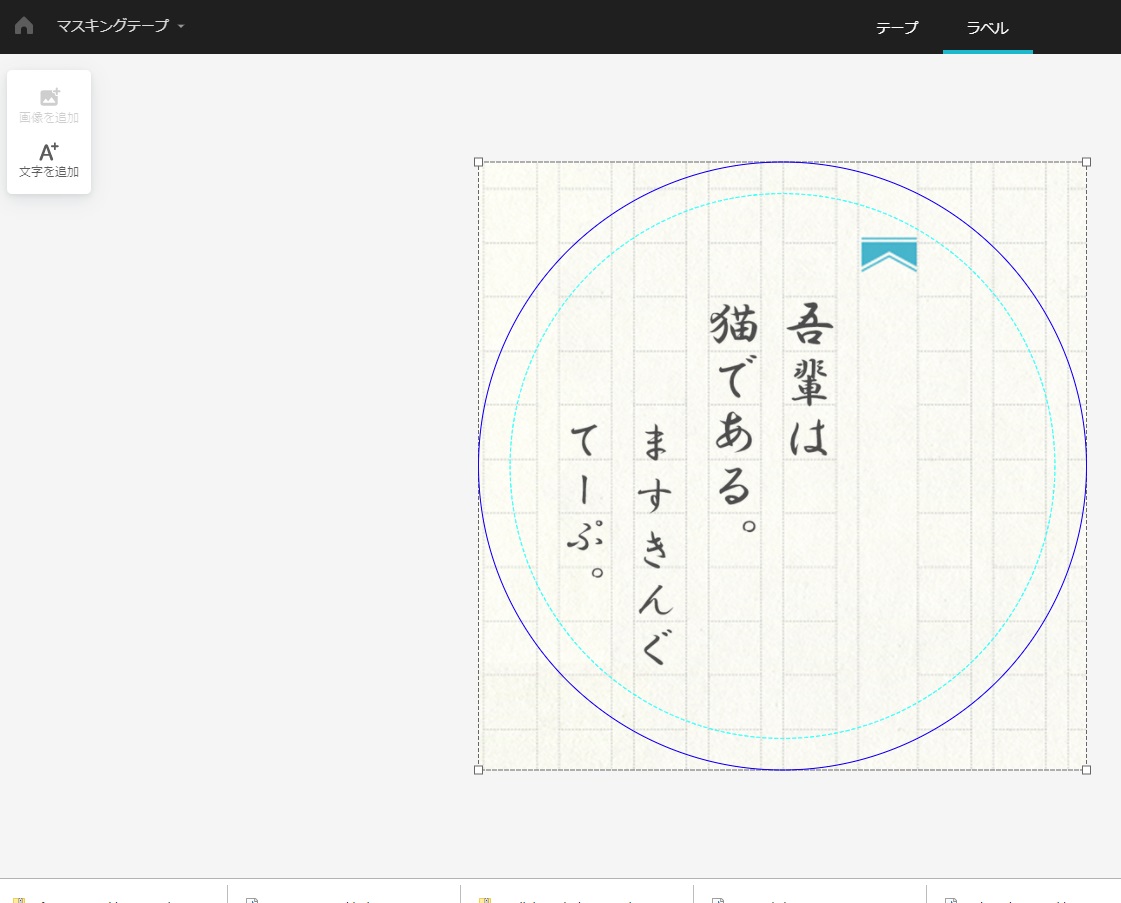Click the document icon on the second saved design

pyautogui.click(x=250, y=900)
